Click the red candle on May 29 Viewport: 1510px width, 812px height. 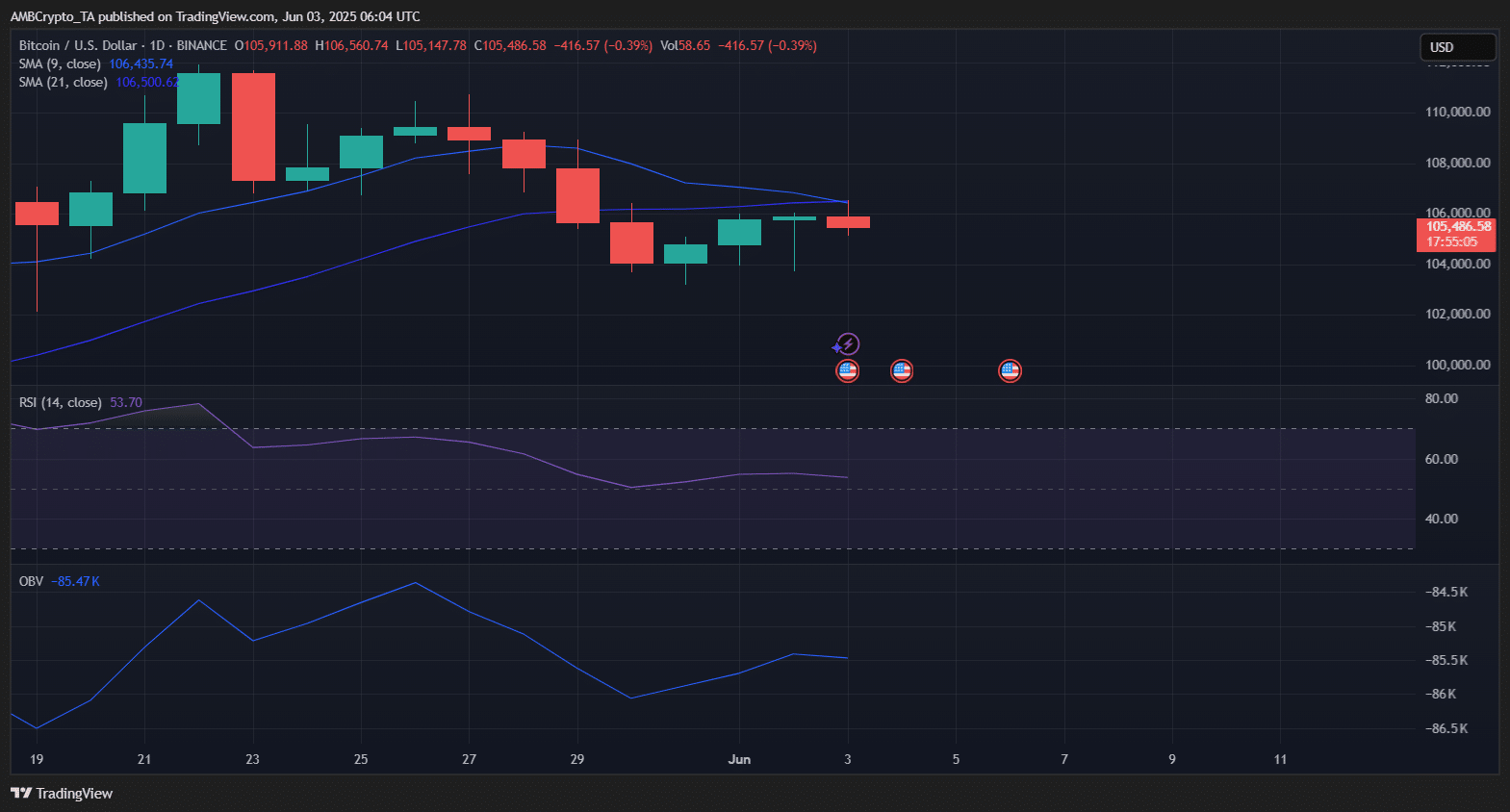point(577,195)
